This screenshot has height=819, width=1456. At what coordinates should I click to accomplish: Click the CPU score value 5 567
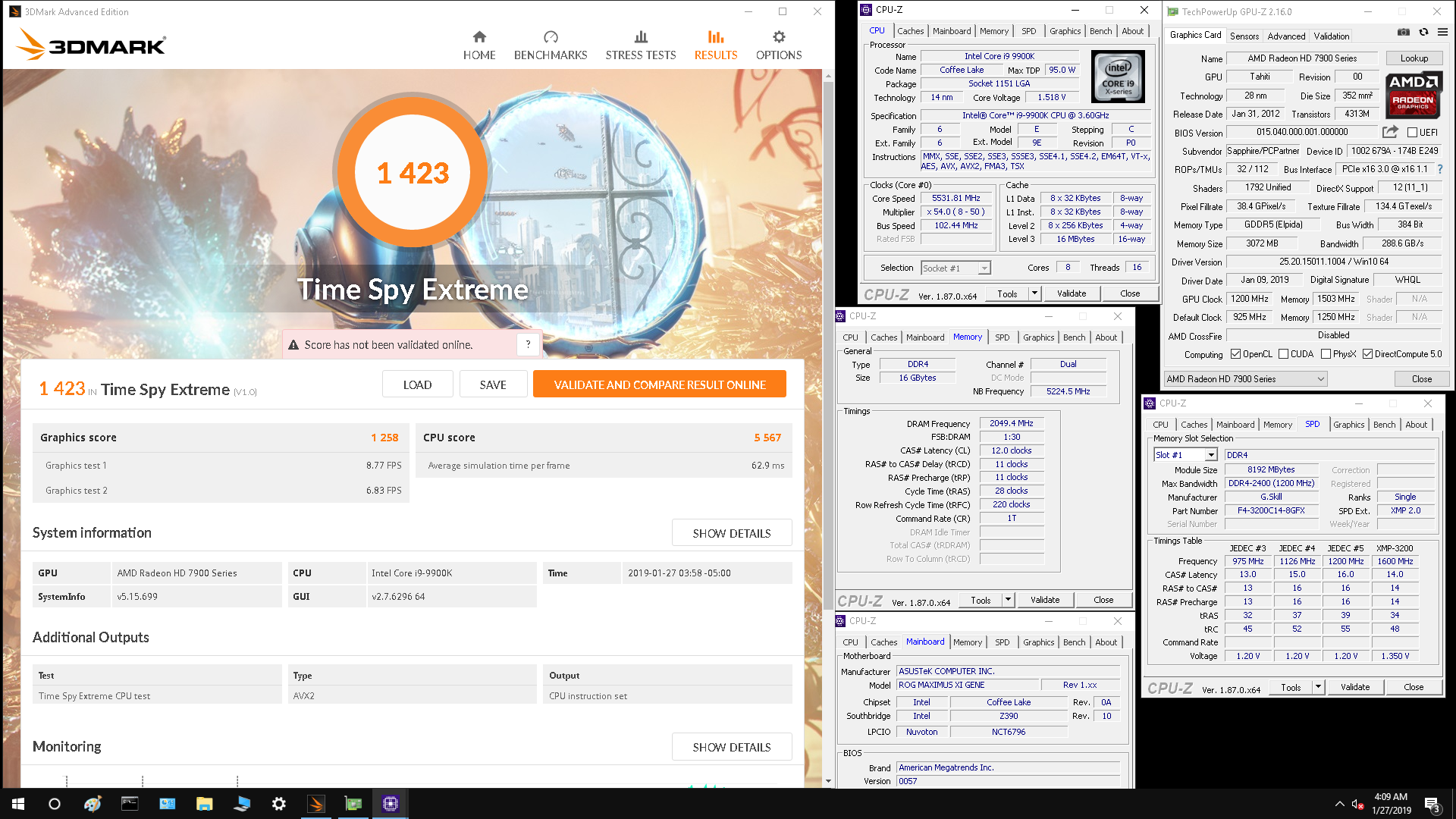767,438
